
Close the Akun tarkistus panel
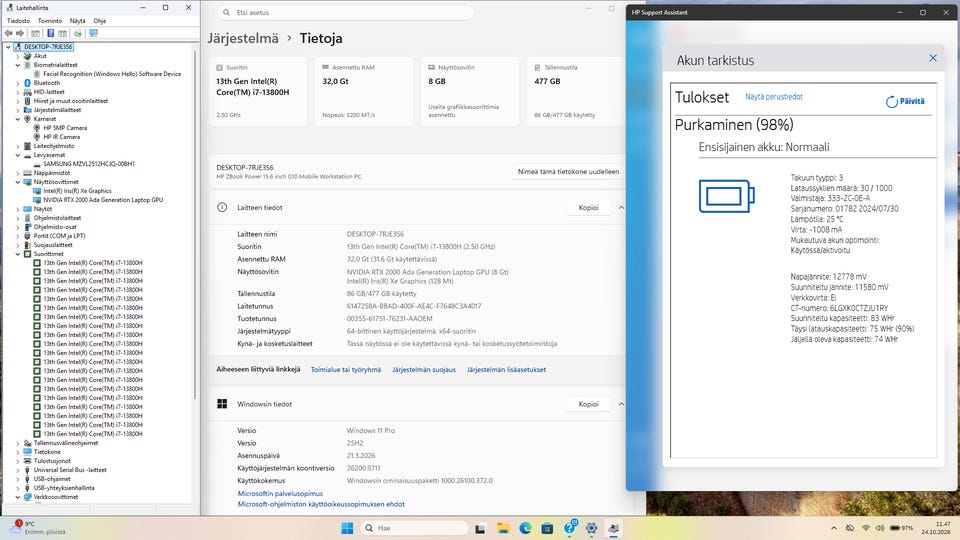pos(933,58)
